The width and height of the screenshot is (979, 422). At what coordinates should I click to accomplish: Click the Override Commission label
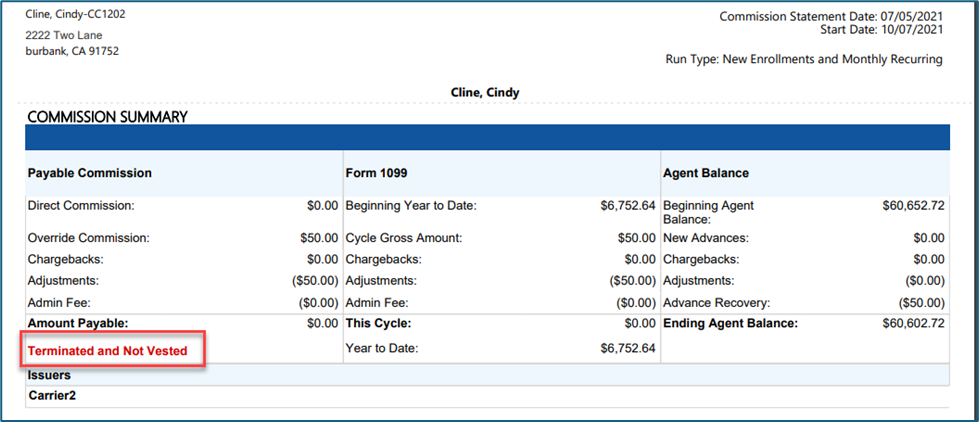88,238
